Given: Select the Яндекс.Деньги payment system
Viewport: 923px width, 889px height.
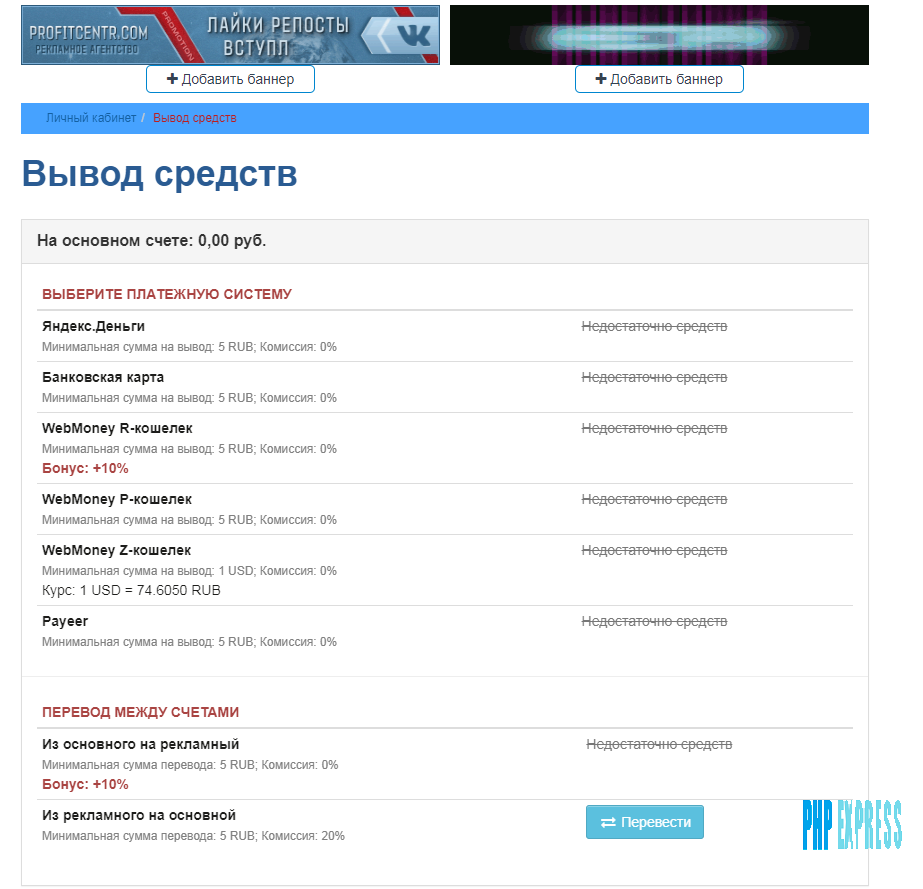Looking at the screenshot, I should tap(93, 326).
